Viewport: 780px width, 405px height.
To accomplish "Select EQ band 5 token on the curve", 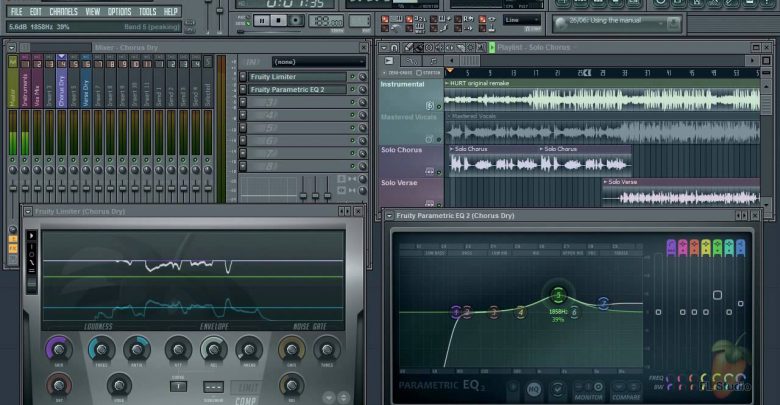I will pos(558,295).
